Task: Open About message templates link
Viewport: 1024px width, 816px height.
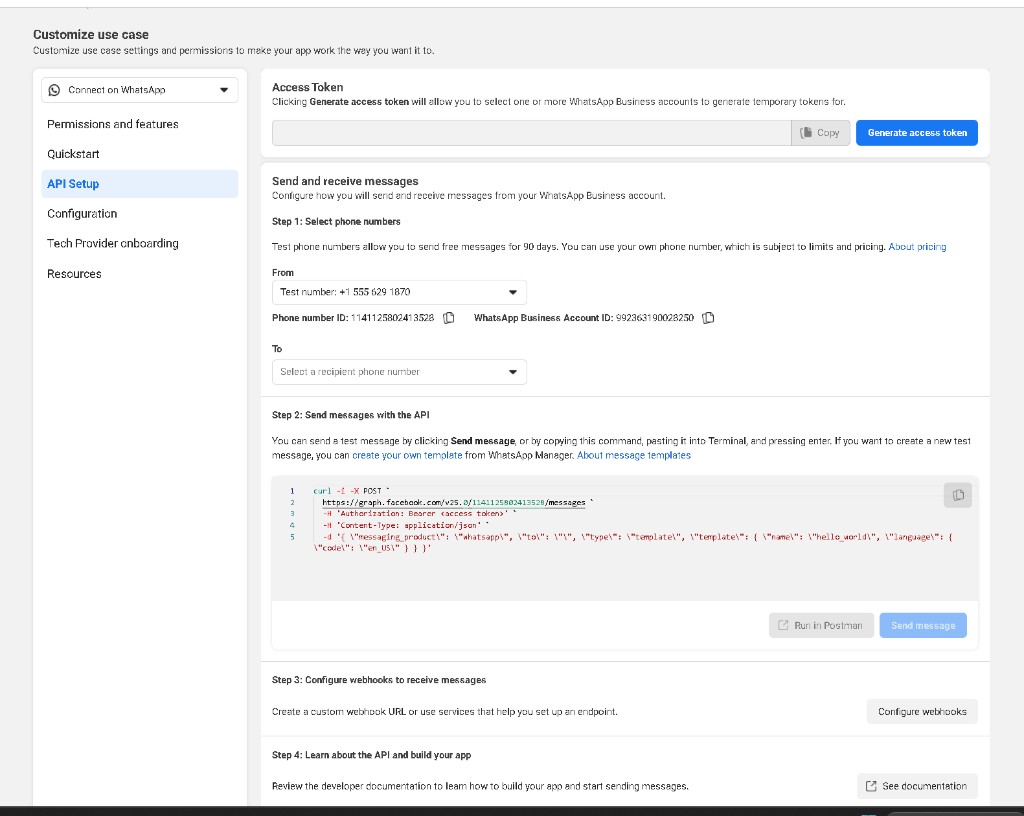Action: coord(633,455)
